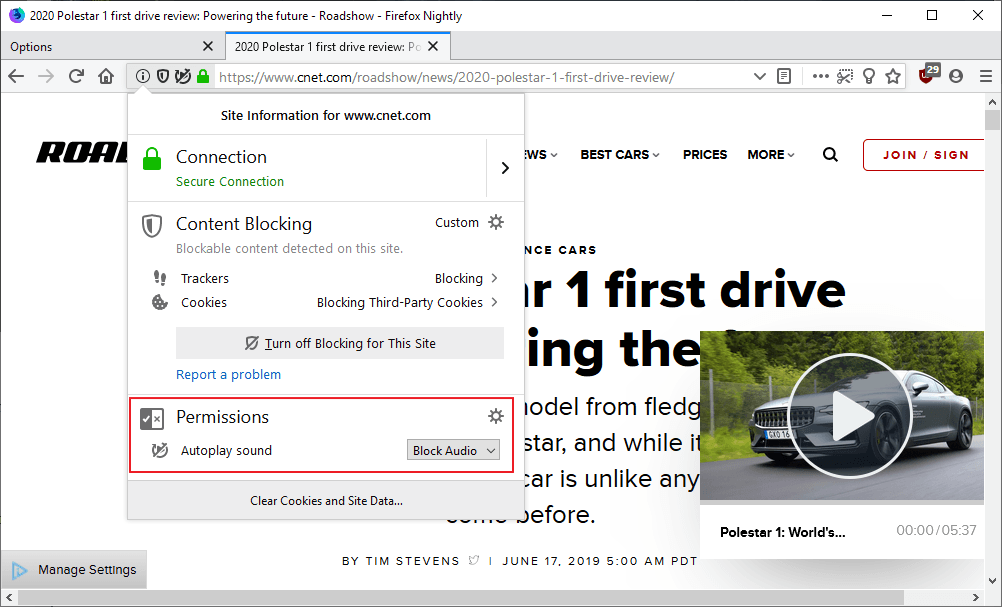The image size is (1002, 607).
Task: Open the URL bar history dropdown arrow
Action: click(x=759, y=77)
